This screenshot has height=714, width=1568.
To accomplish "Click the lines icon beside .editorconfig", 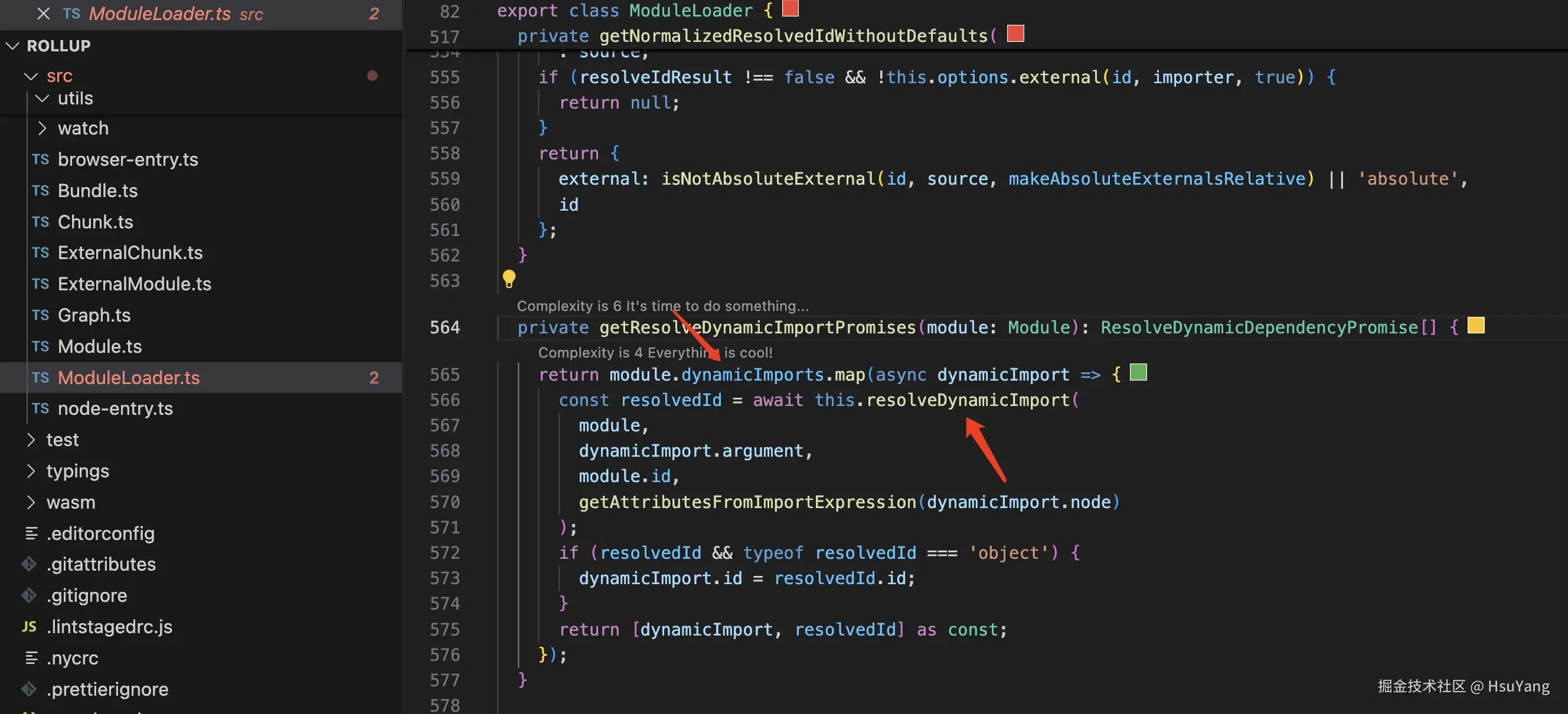I will pyautogui.click(x=32, y=533).
